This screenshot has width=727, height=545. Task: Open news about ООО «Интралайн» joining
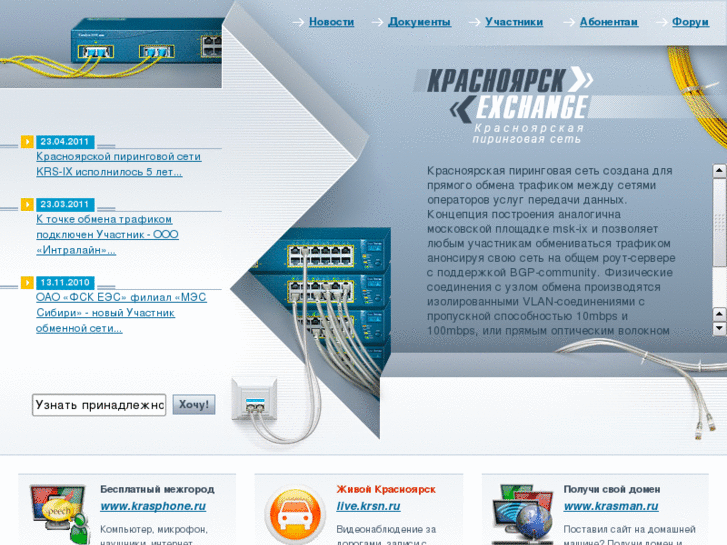click(107, 235)
